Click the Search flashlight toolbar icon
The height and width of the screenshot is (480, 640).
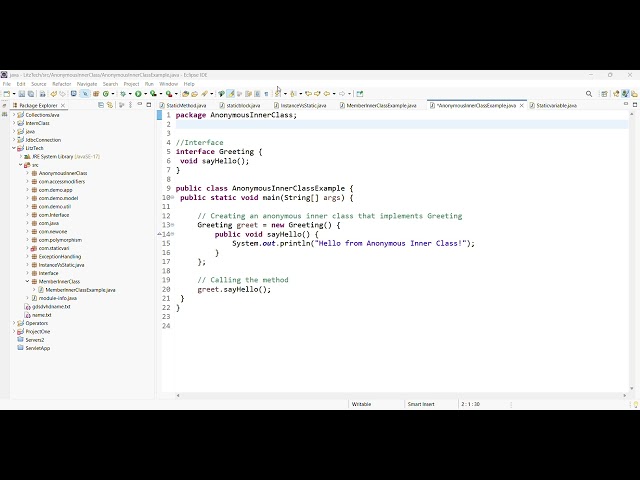click(x=204, y=94)
